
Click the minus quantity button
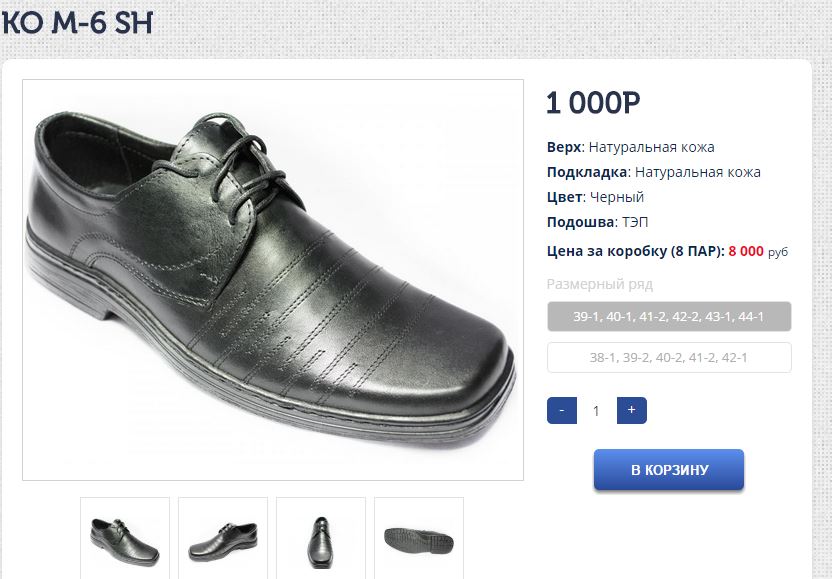point(562,410)
